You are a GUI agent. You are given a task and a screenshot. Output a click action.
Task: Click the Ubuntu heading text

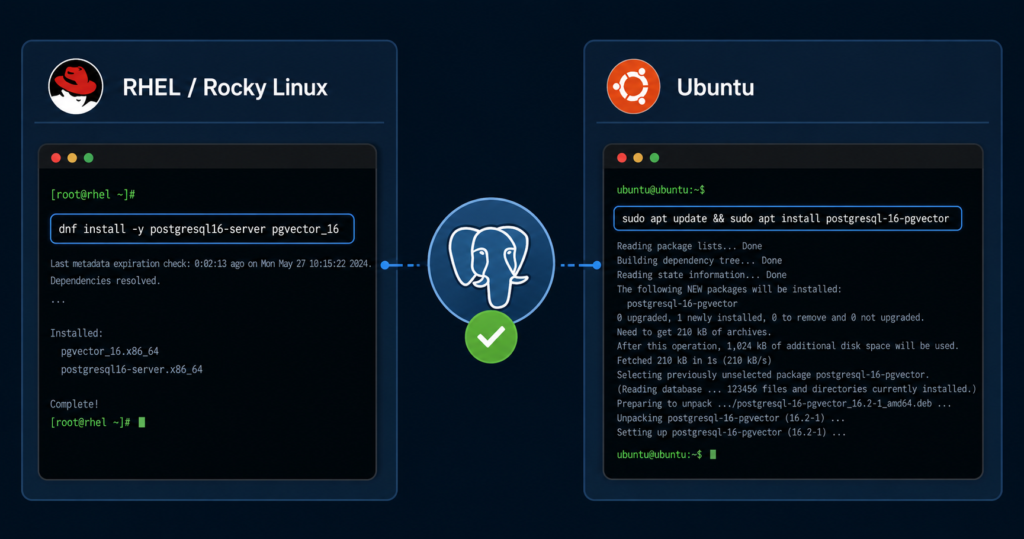click(715, 88)
